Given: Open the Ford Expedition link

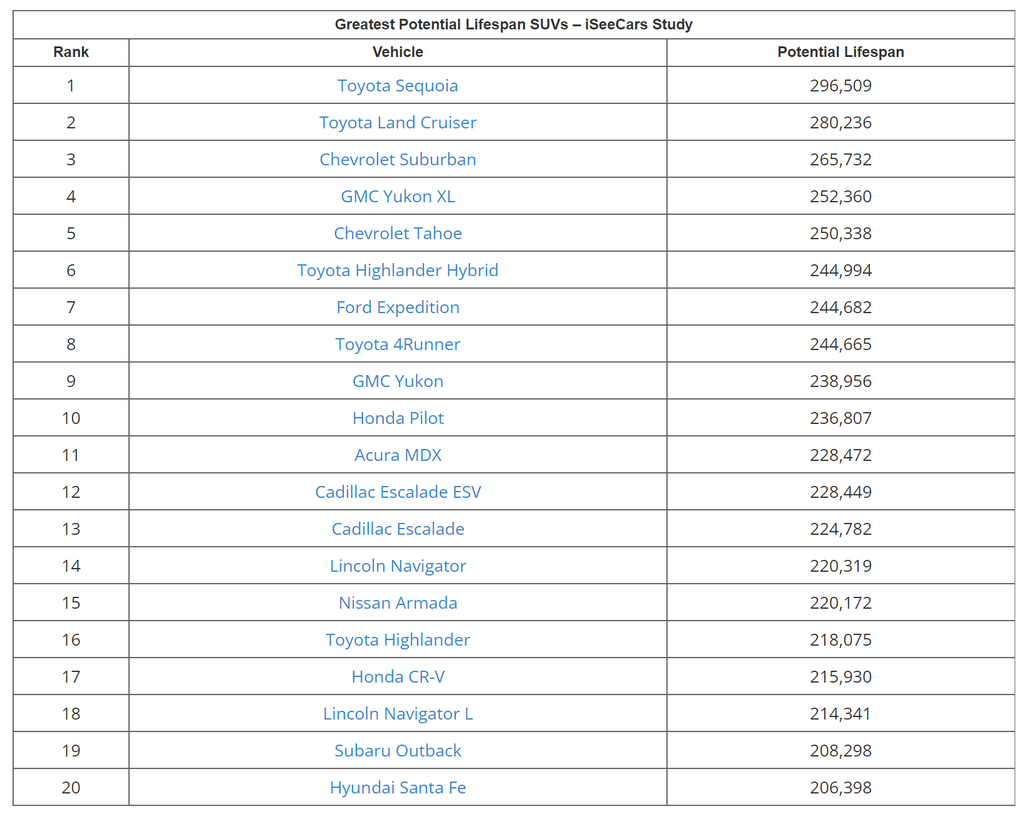Looking at the screenshot, I should point(397,308).
